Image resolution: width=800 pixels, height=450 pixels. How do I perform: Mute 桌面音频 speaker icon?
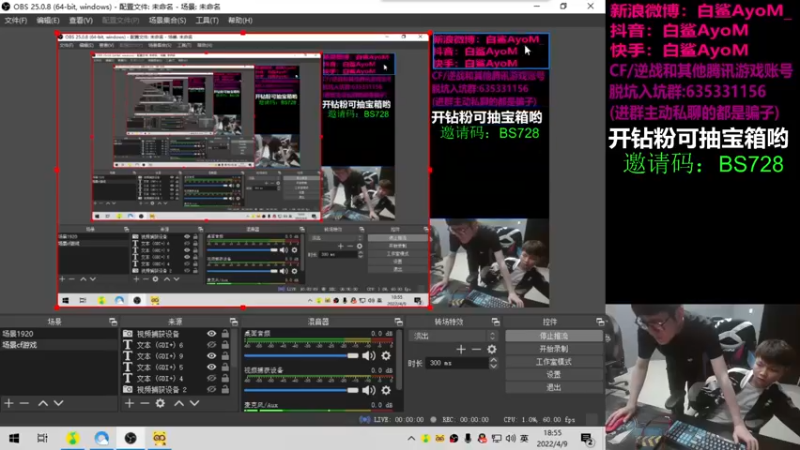[x=368, y=356]
